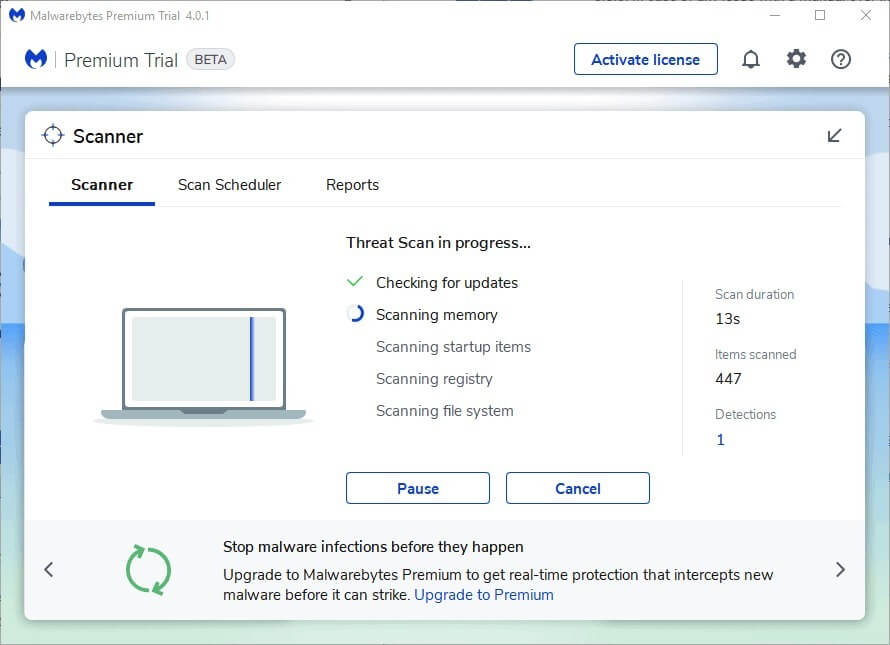890x645 pixels.
Task: Show the previous promotion with left chevron
Action: pos(49,569)
